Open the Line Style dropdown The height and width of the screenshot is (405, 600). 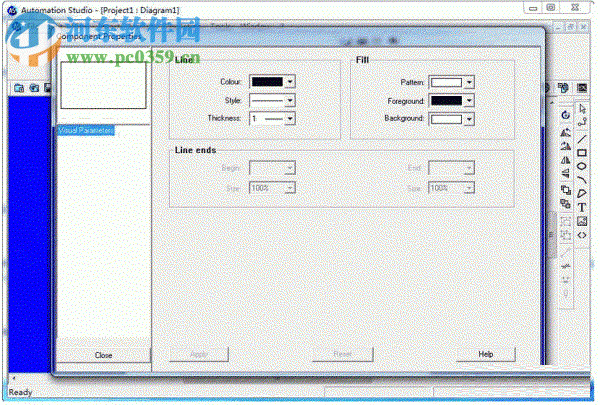point(290,100)
